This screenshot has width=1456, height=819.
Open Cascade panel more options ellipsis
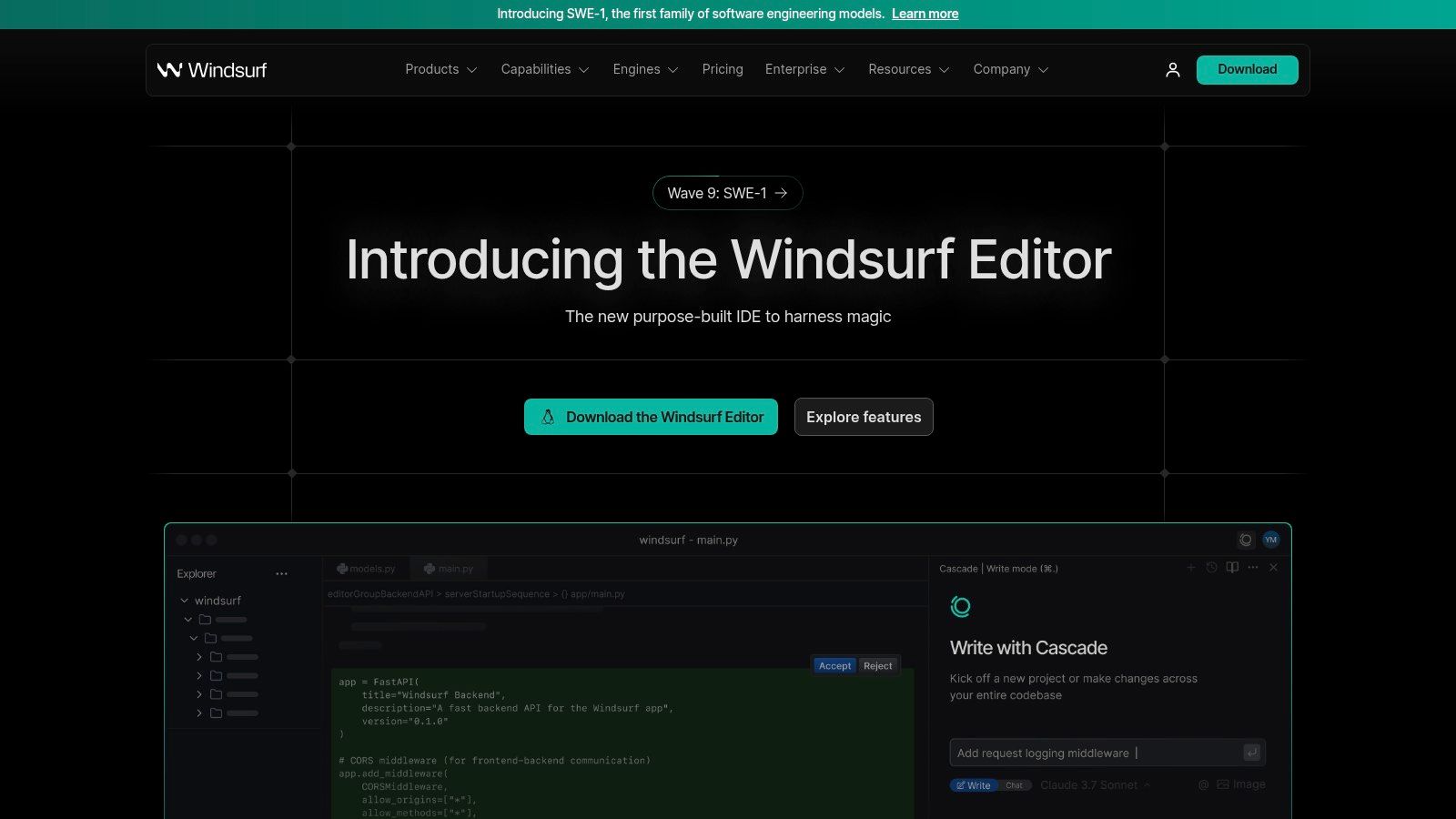tap(1253, 568)
